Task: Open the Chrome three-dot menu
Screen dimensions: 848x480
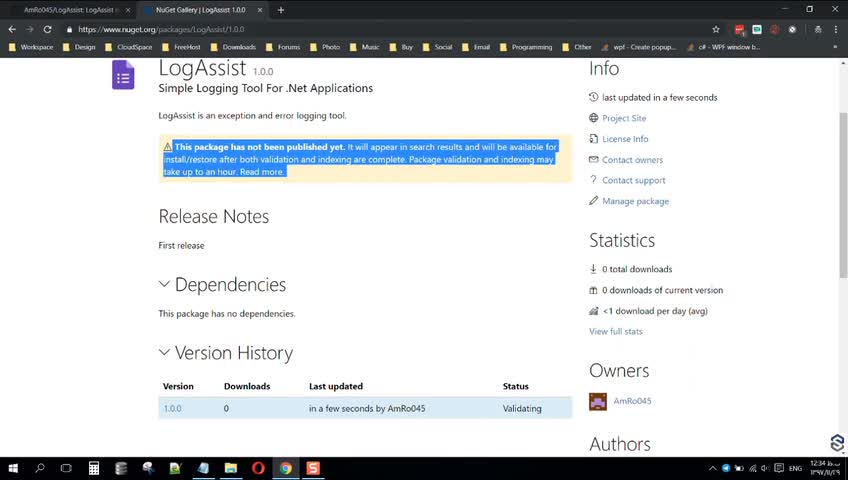Action: (836, 29)
